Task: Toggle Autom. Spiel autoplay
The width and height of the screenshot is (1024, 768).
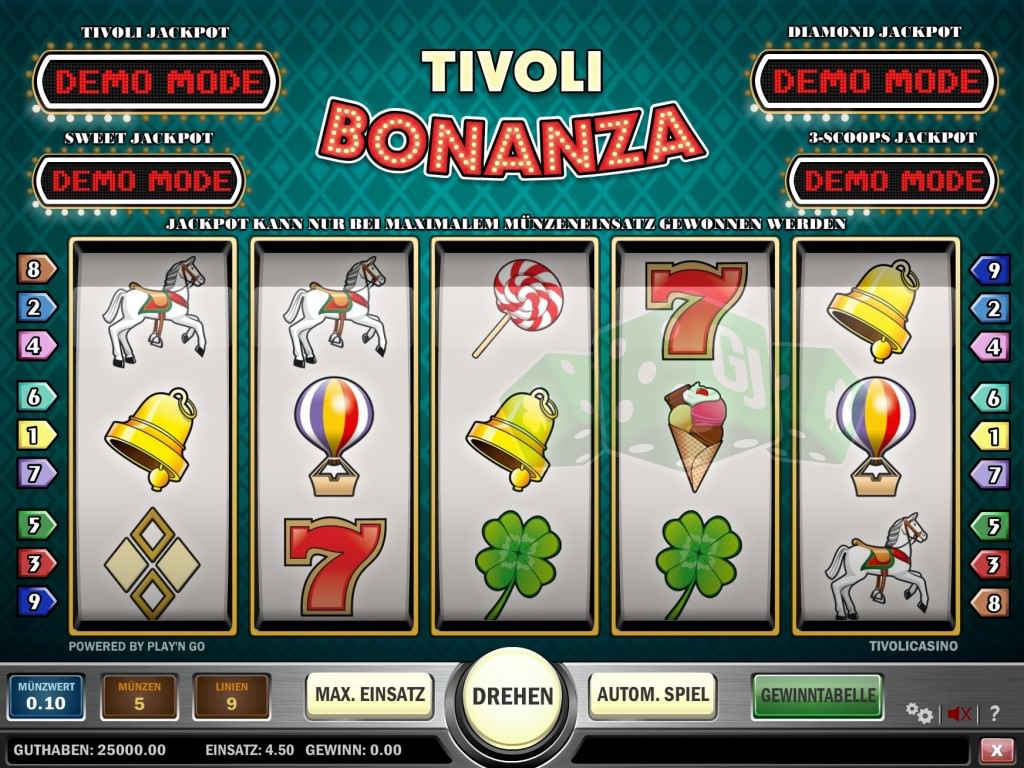Action: 653,695
